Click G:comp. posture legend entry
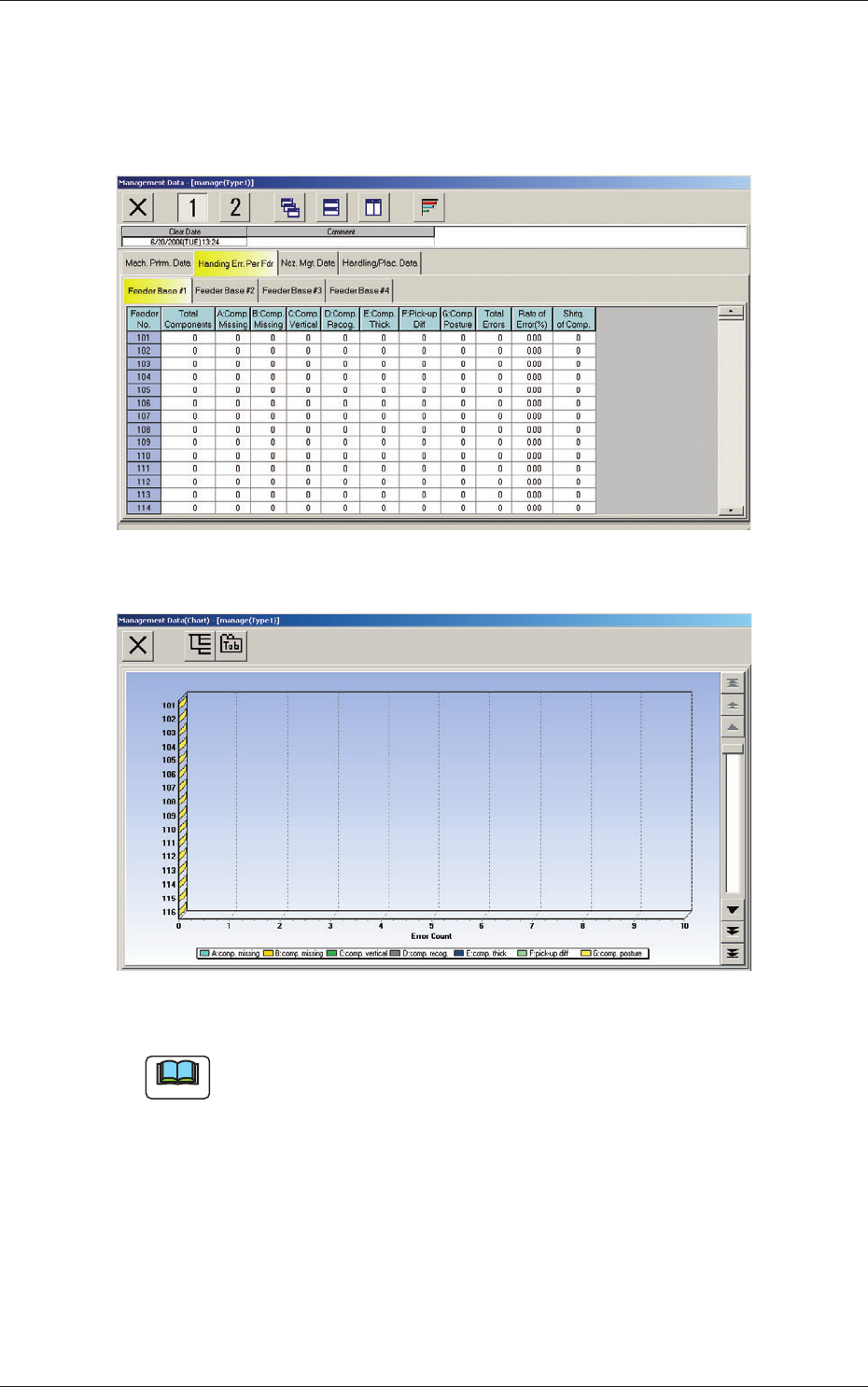Image resolution: width=868 pixels, height=1387 pixels. (x=612, y=954)
